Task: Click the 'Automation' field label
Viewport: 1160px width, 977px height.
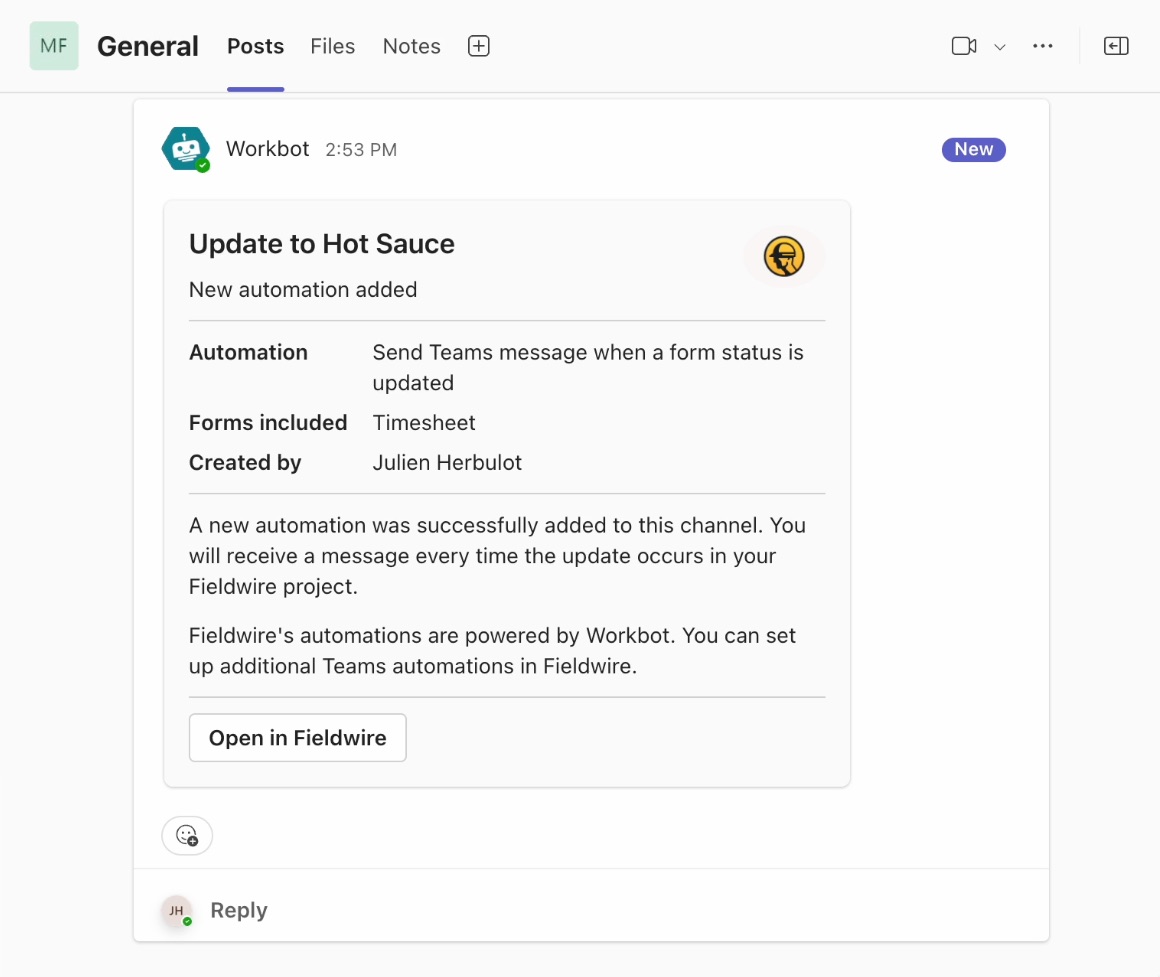Action: 249,352
